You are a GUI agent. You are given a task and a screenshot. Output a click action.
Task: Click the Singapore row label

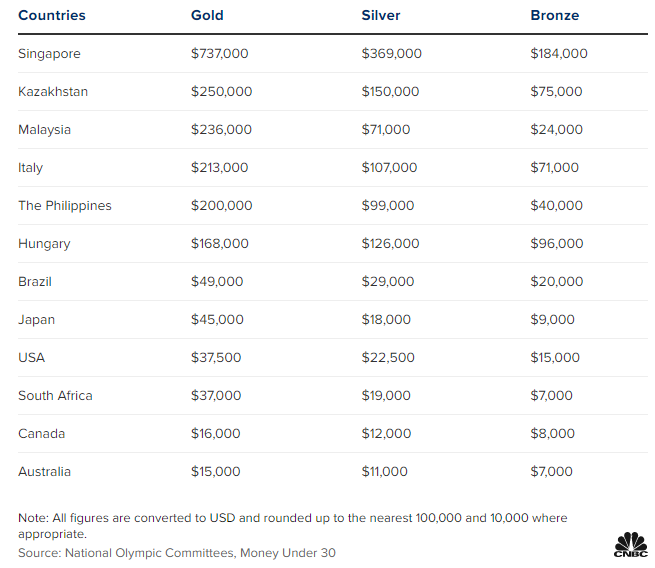coord(49,54)
